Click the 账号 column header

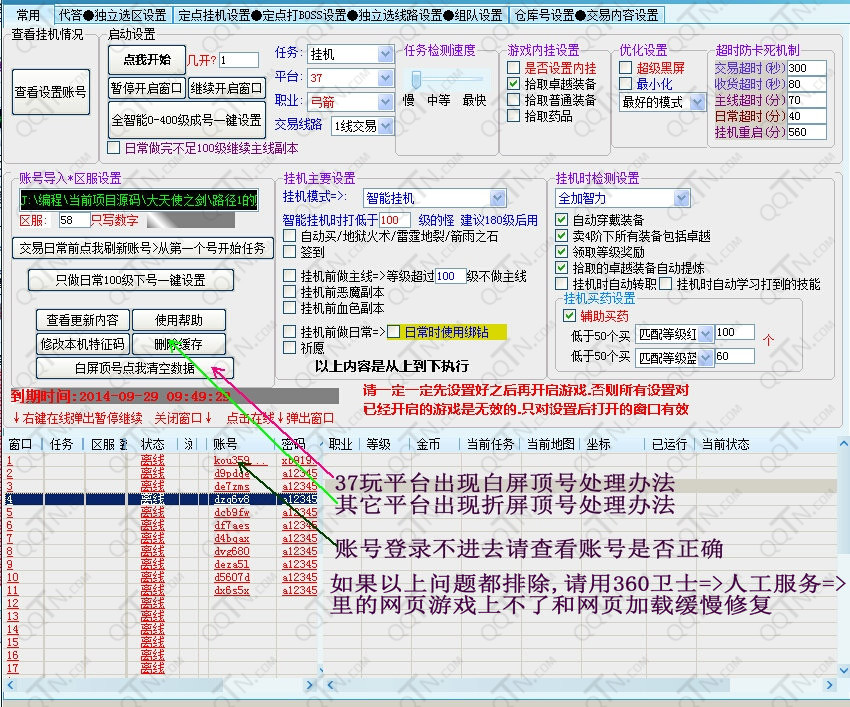pos(225,444)
